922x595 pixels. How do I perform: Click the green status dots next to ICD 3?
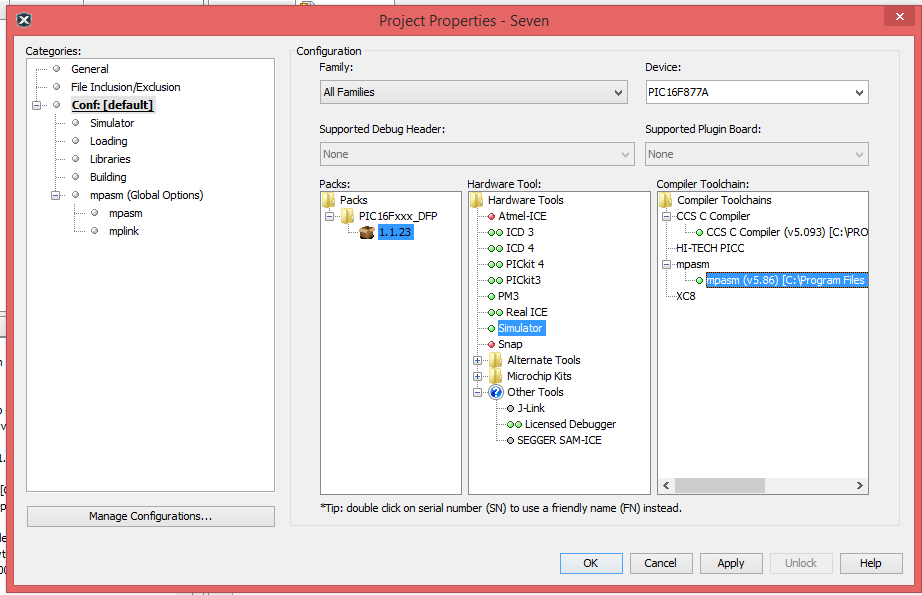click(x=496, y=232)
